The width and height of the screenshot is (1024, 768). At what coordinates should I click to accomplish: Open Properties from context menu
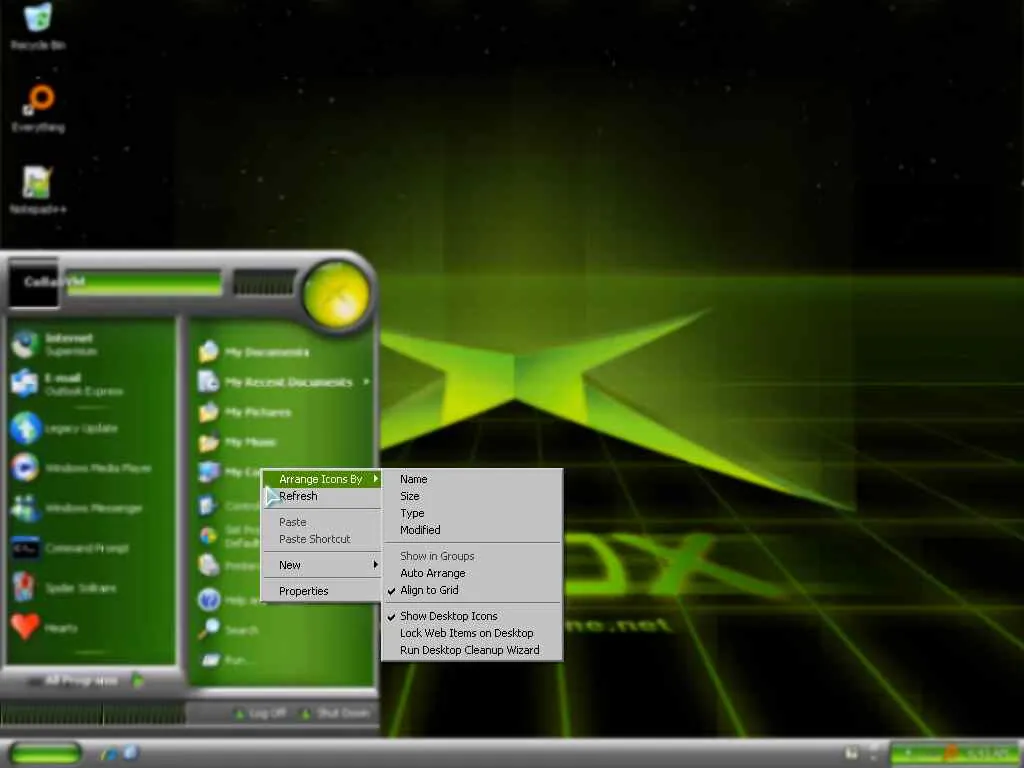tap(321, 591)
